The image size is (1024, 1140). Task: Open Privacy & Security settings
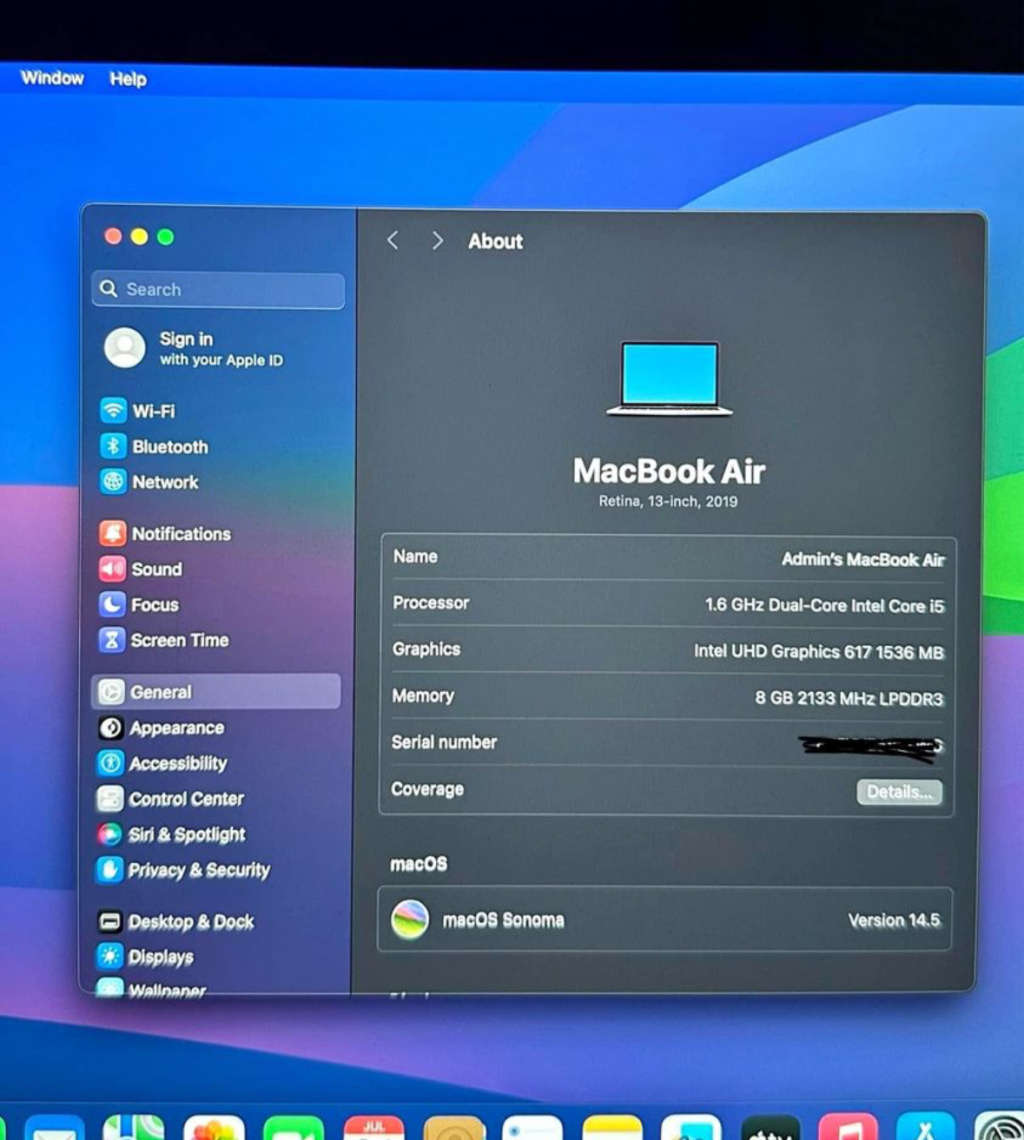(113, 870)
